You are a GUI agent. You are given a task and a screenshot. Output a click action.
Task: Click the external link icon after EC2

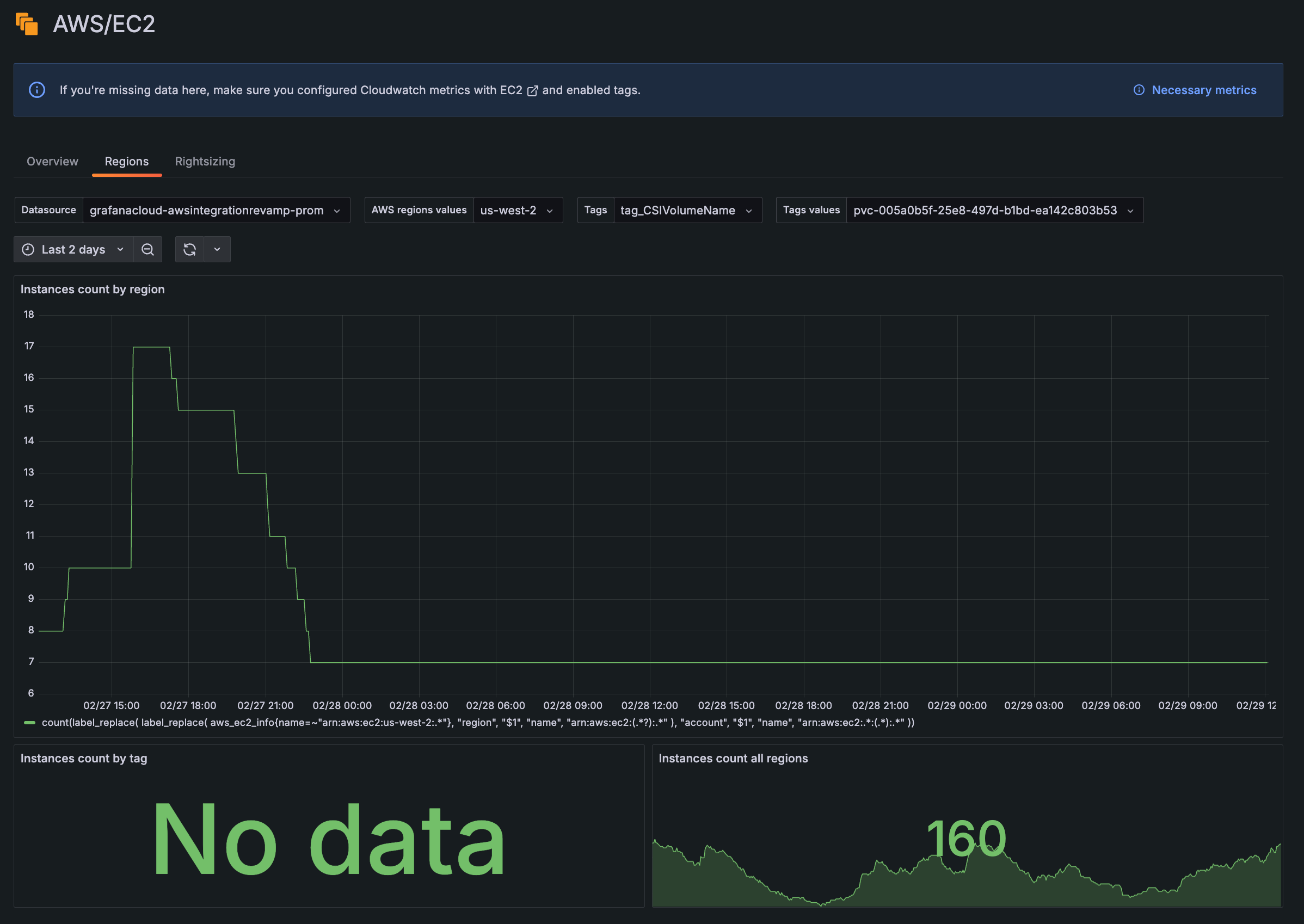click(x=532, y=91)
